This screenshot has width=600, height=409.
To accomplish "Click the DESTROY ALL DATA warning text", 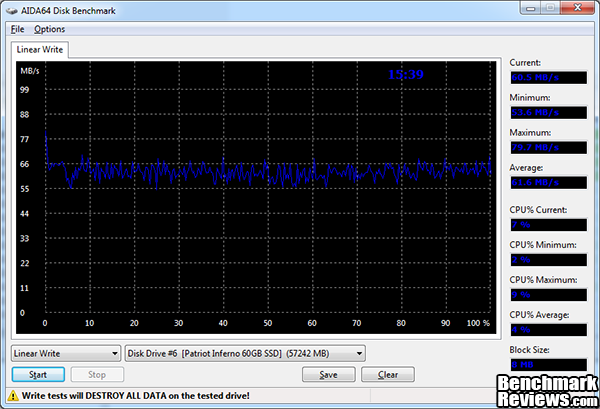I will (135, 396).
